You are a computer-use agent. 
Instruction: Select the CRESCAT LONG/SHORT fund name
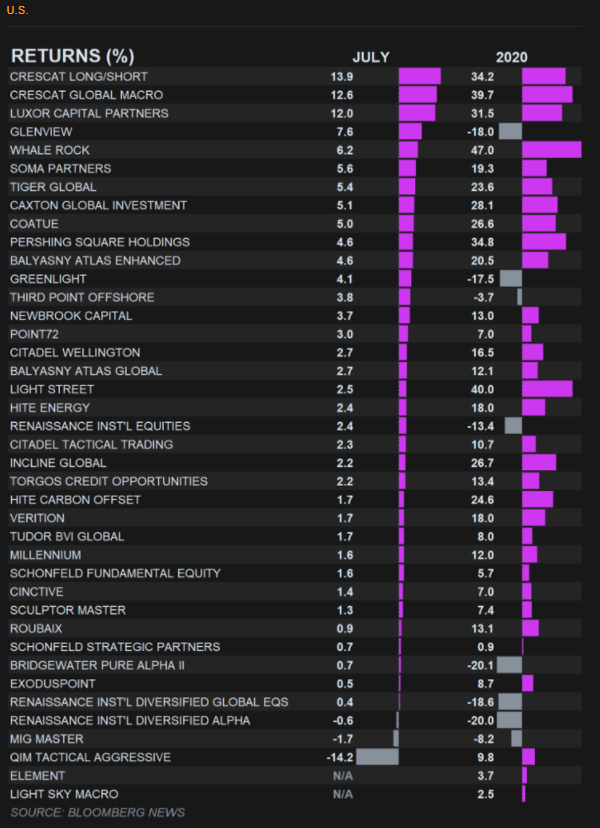79,77
